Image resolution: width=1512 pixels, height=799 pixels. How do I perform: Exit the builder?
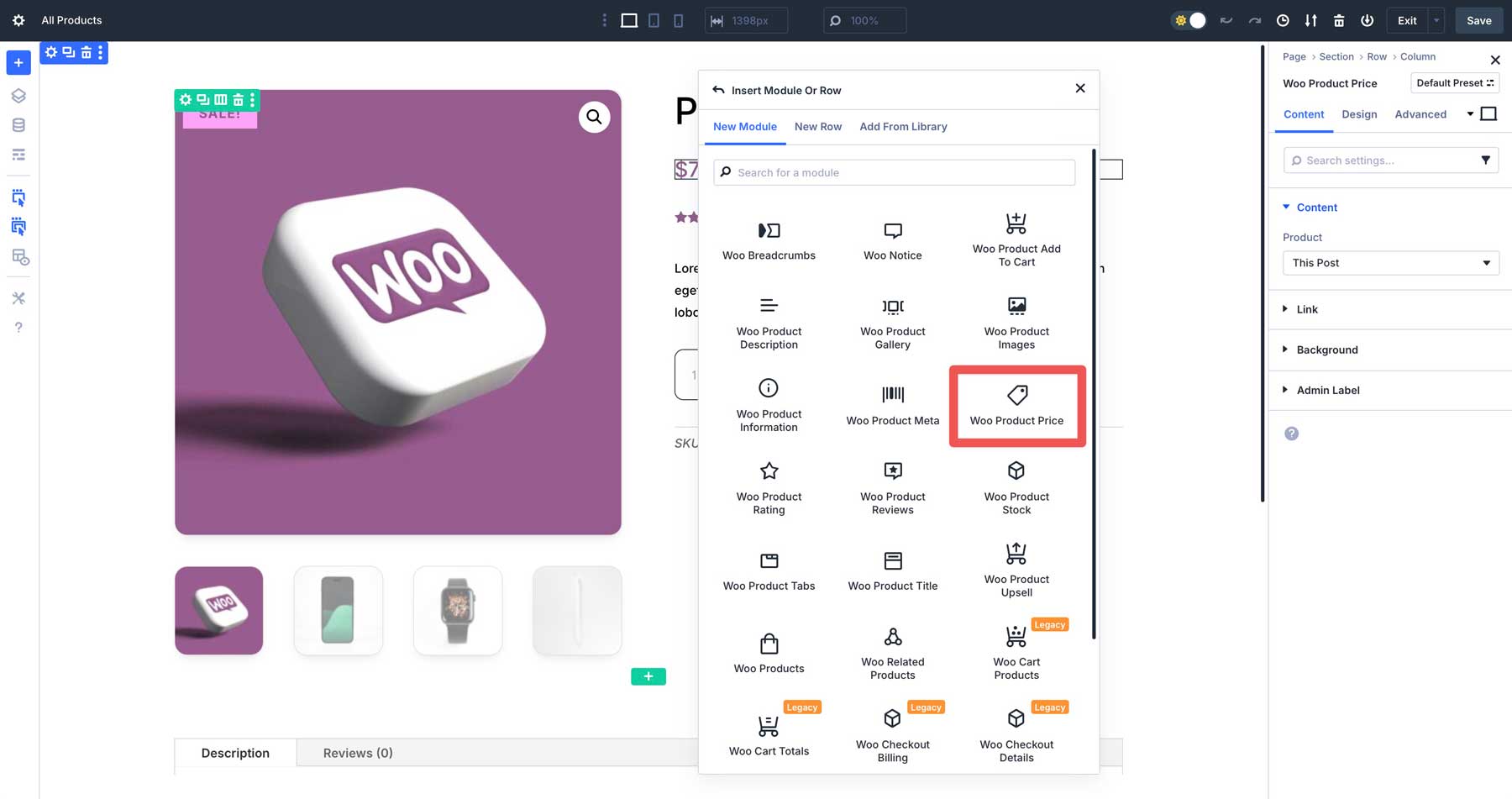pos(1406,20)
